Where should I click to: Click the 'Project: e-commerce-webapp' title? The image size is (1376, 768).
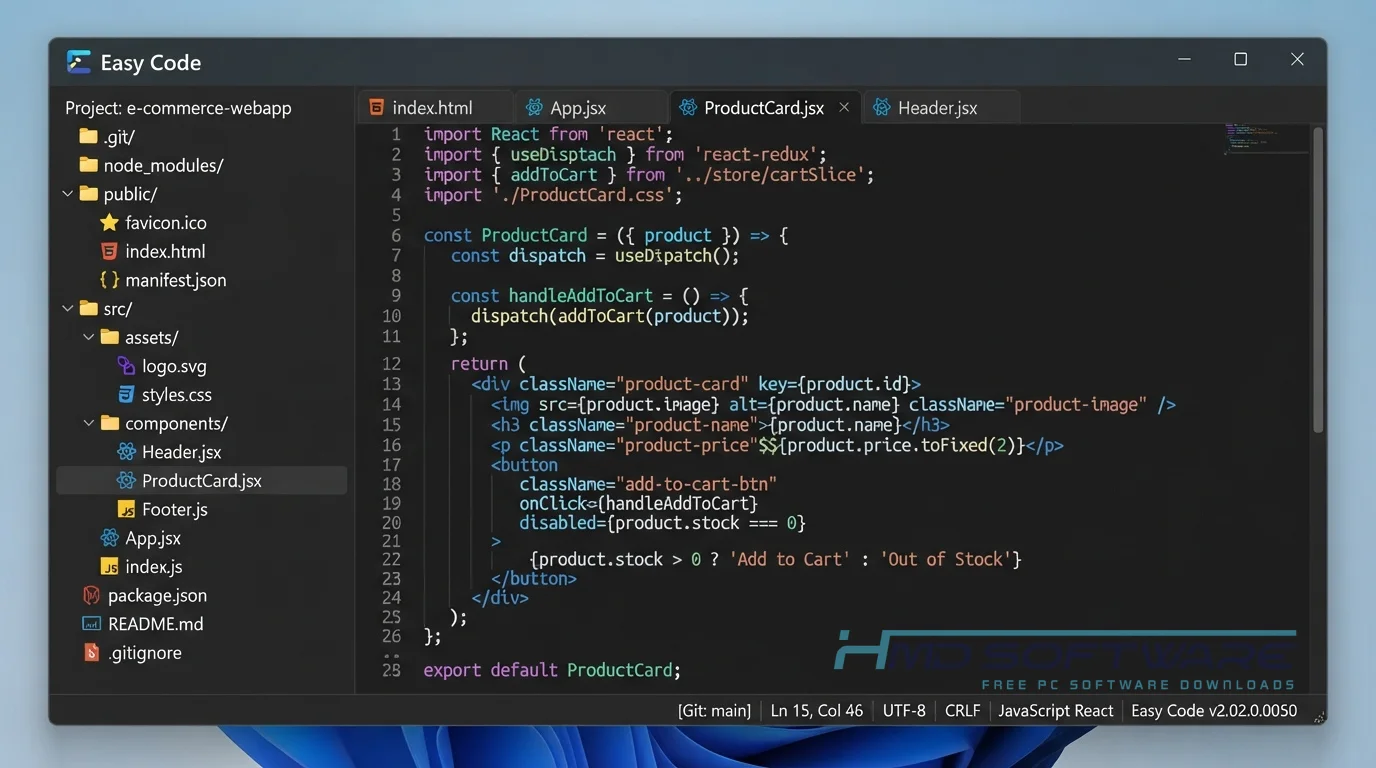178,108
